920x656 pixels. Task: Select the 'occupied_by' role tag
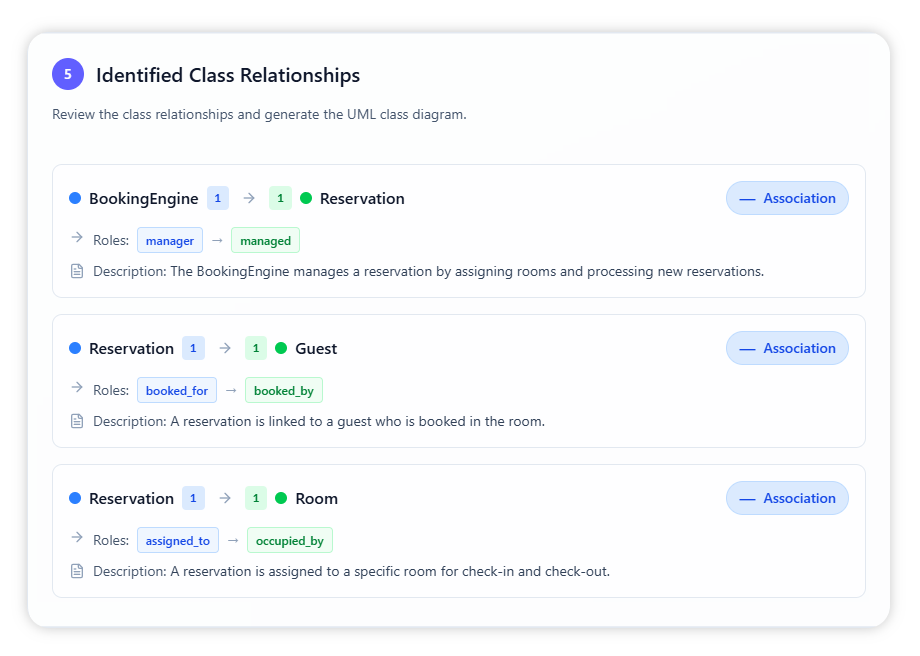[290, 541]
